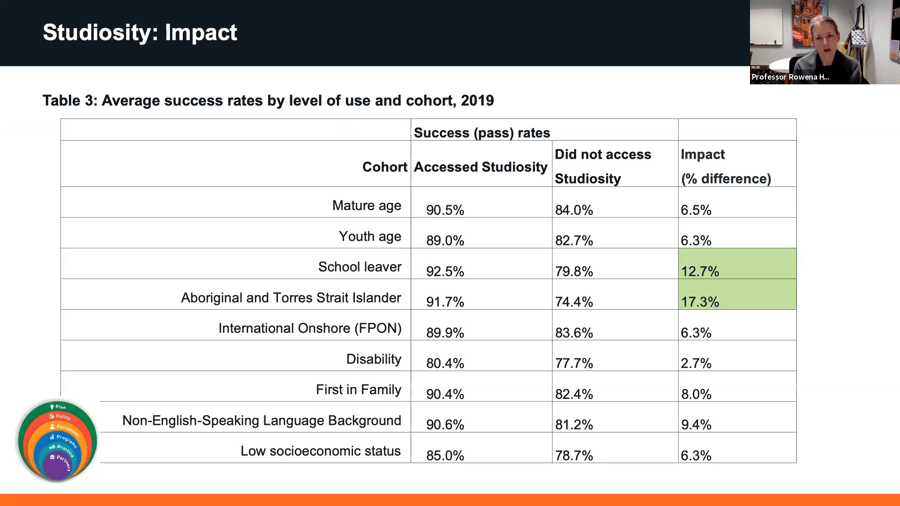
Task: Click the Professor Rowena name label
Action: click(790, 77)
